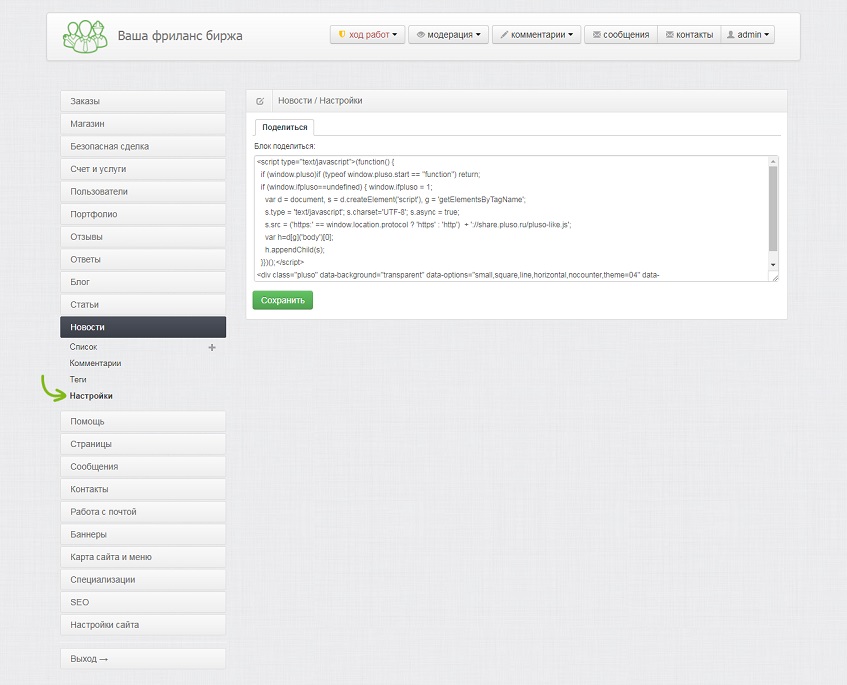Open Магазин in the sidebar
Screen dimensions: 847x685
pyautogui.click(x=143, y=124)
